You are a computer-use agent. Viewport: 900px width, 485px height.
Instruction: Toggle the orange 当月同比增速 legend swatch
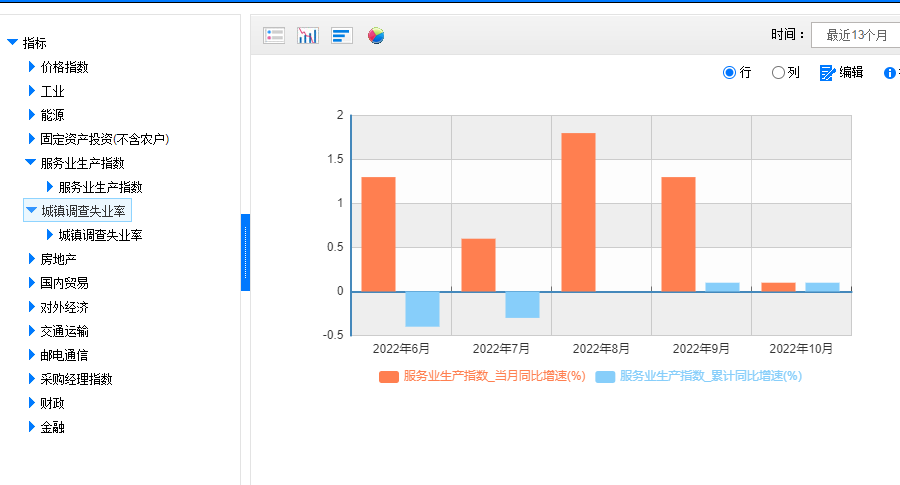click(x=389, y=377)
